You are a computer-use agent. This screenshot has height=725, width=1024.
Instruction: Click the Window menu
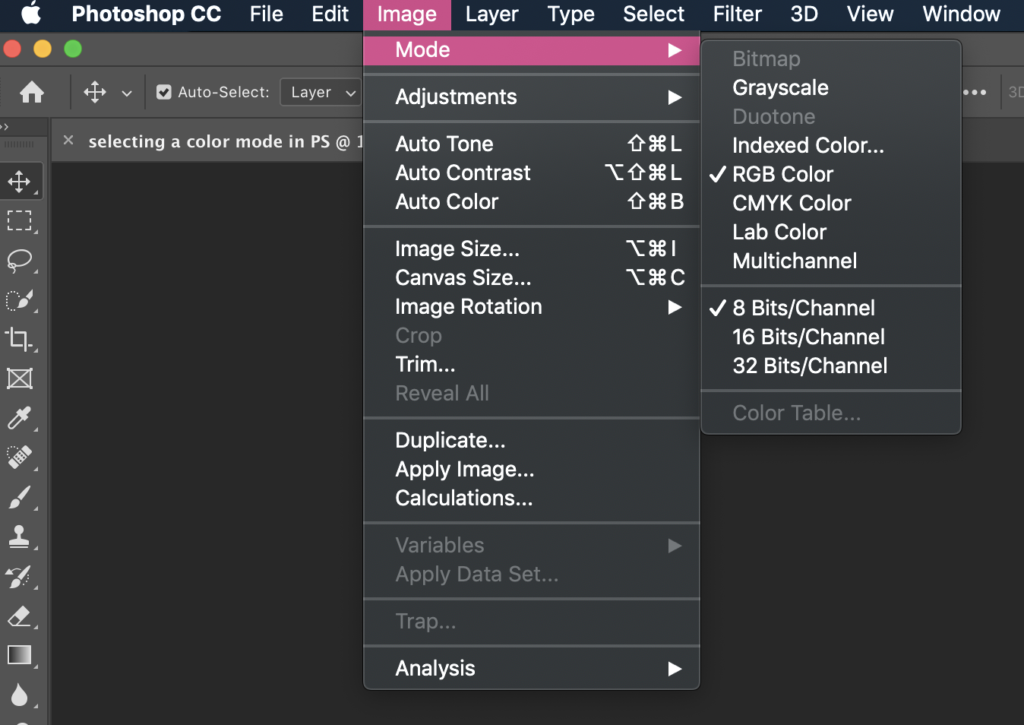point(960,14)
